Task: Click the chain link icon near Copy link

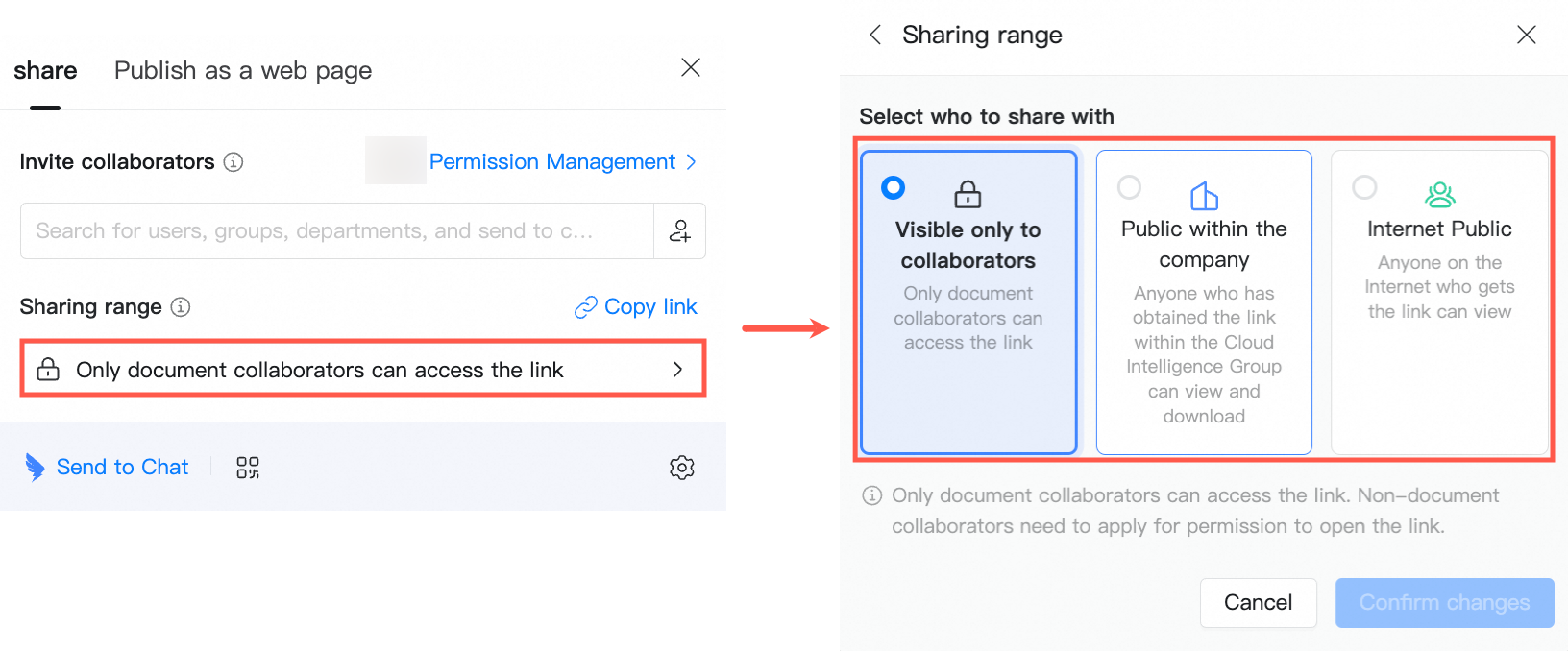Action: point(585,307)
